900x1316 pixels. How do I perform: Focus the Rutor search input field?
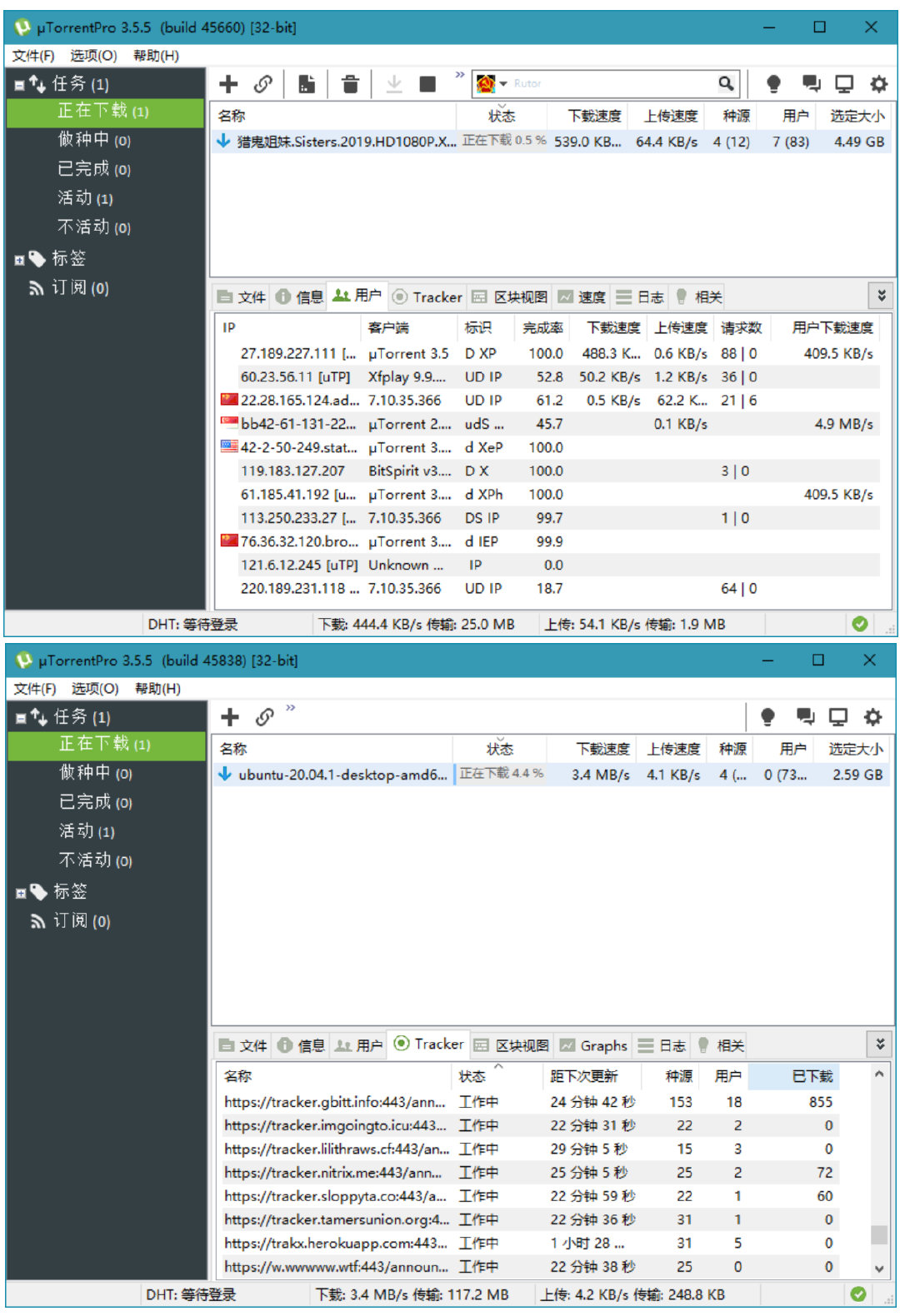612,83
